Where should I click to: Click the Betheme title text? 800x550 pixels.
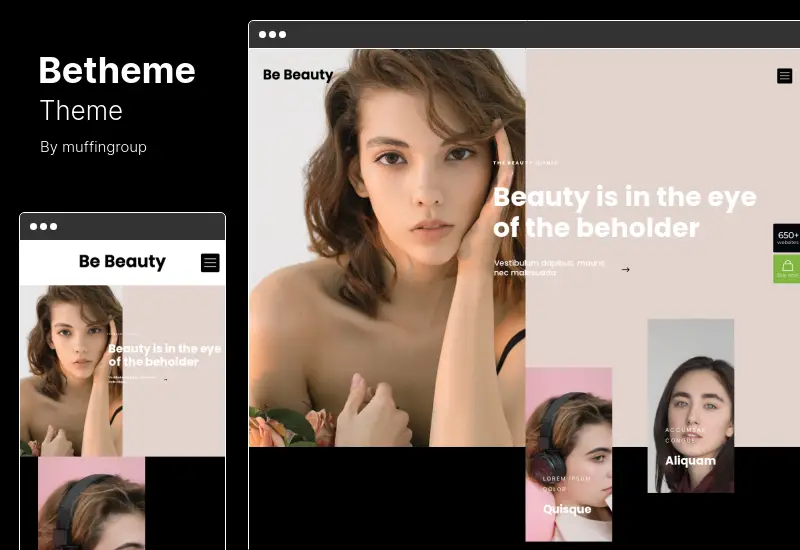(117, 70)
